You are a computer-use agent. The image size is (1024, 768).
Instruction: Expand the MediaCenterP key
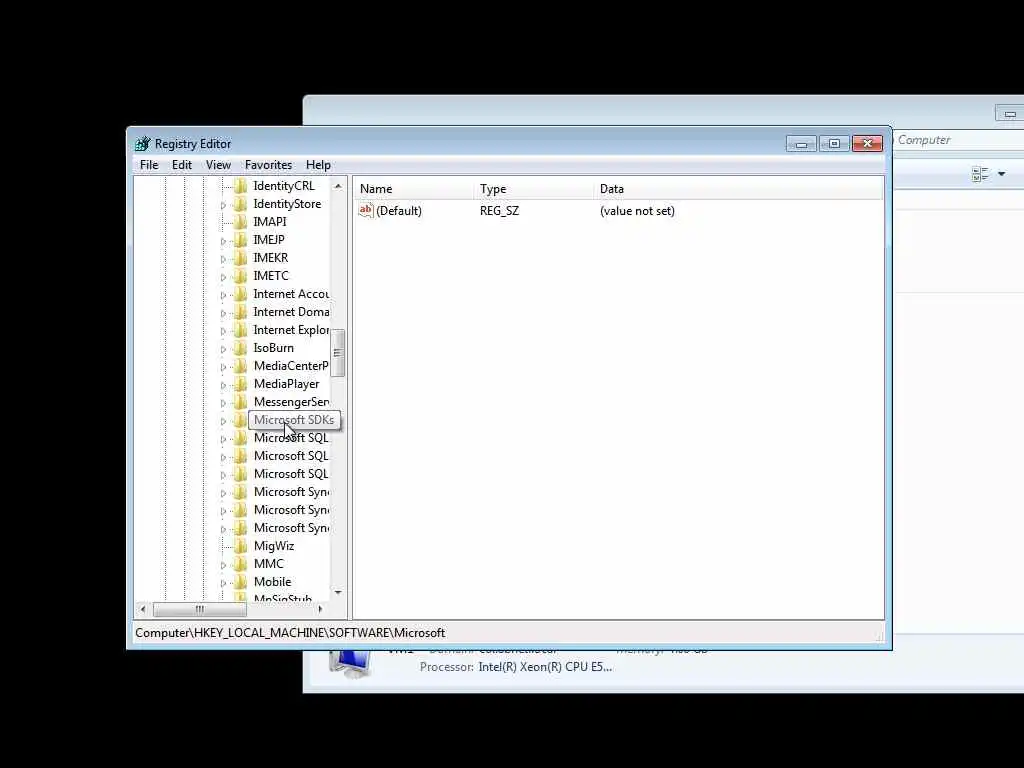point(223,367)
